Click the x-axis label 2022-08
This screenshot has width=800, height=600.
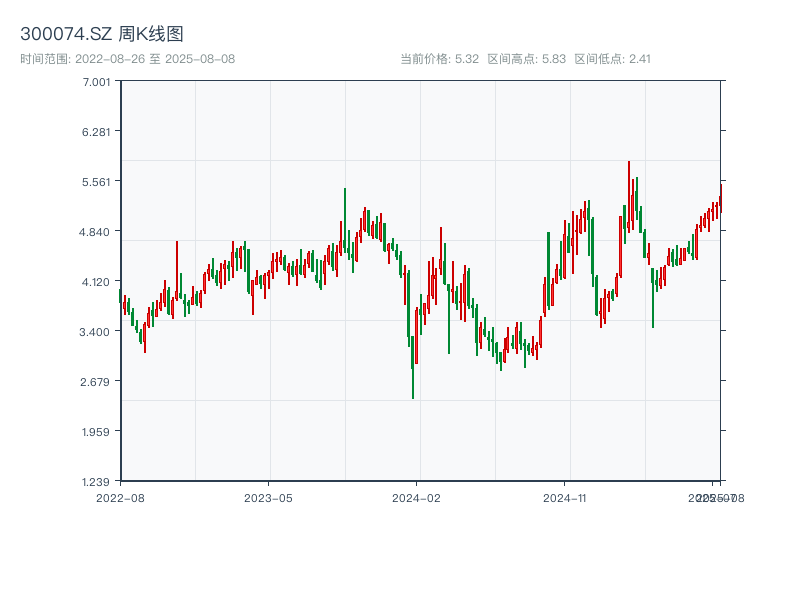(x=120, y=498)
